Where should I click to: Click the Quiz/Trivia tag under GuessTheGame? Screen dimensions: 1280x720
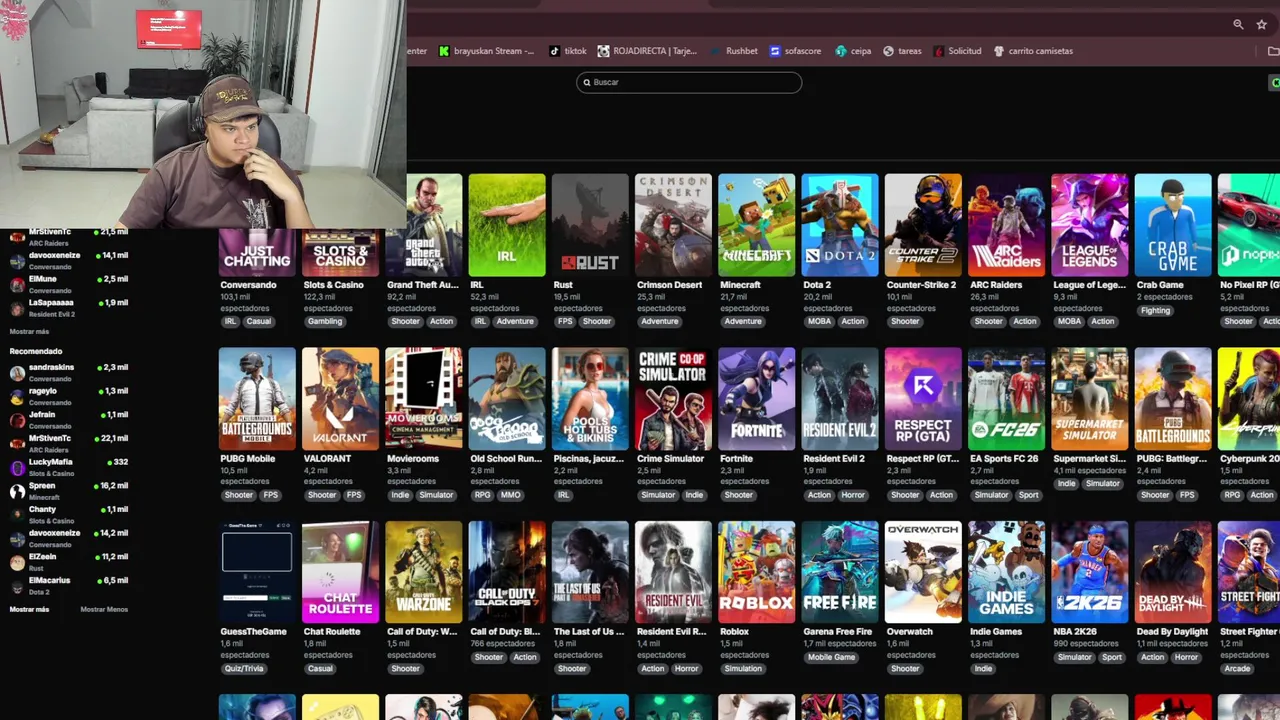coord(244,668)
